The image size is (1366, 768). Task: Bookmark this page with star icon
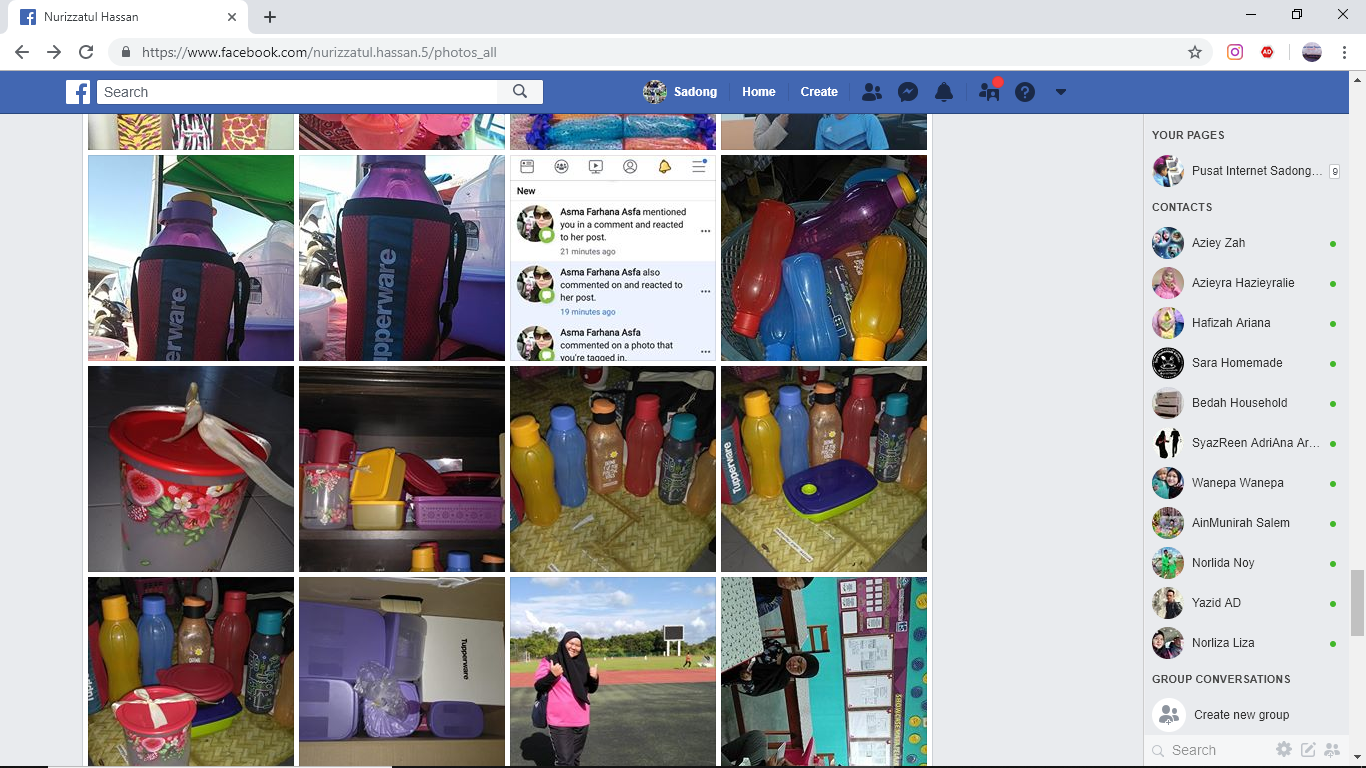pos(1195,52)
